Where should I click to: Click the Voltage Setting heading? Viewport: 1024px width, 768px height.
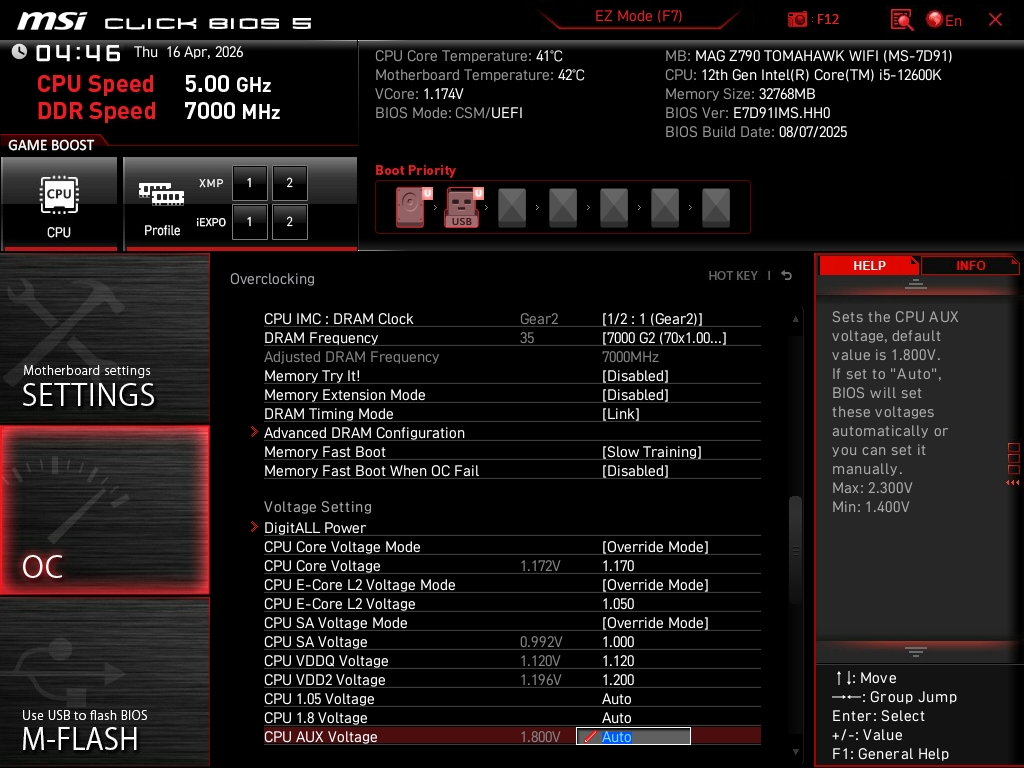coord(317,507)
